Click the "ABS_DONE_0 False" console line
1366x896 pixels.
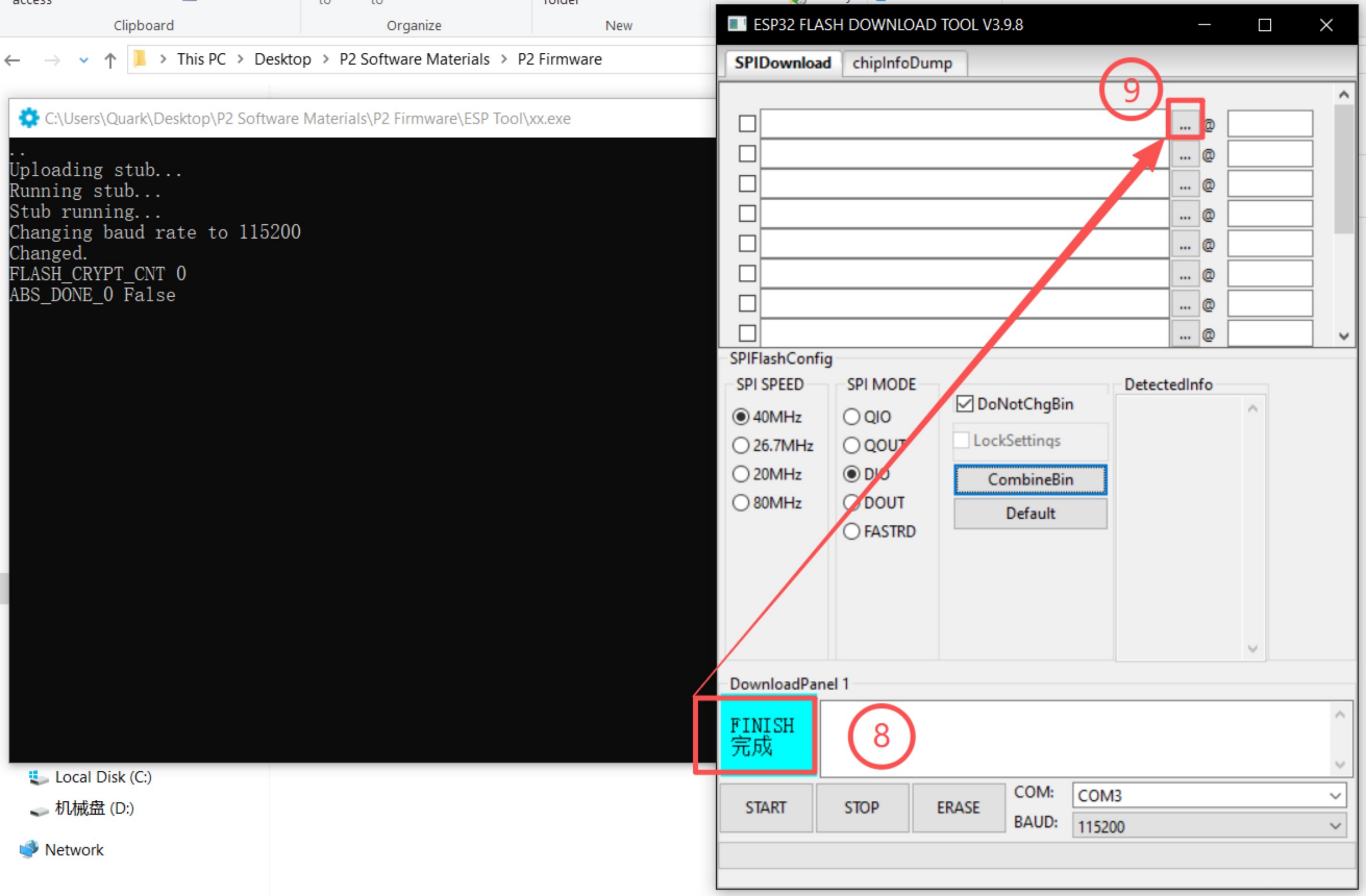92,295
